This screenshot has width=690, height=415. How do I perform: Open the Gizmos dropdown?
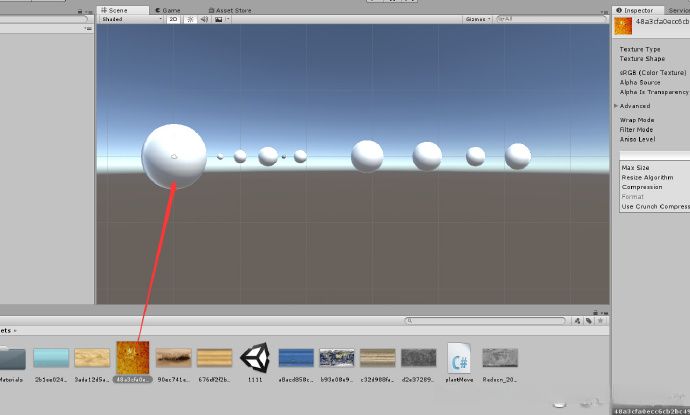[477, 19]
